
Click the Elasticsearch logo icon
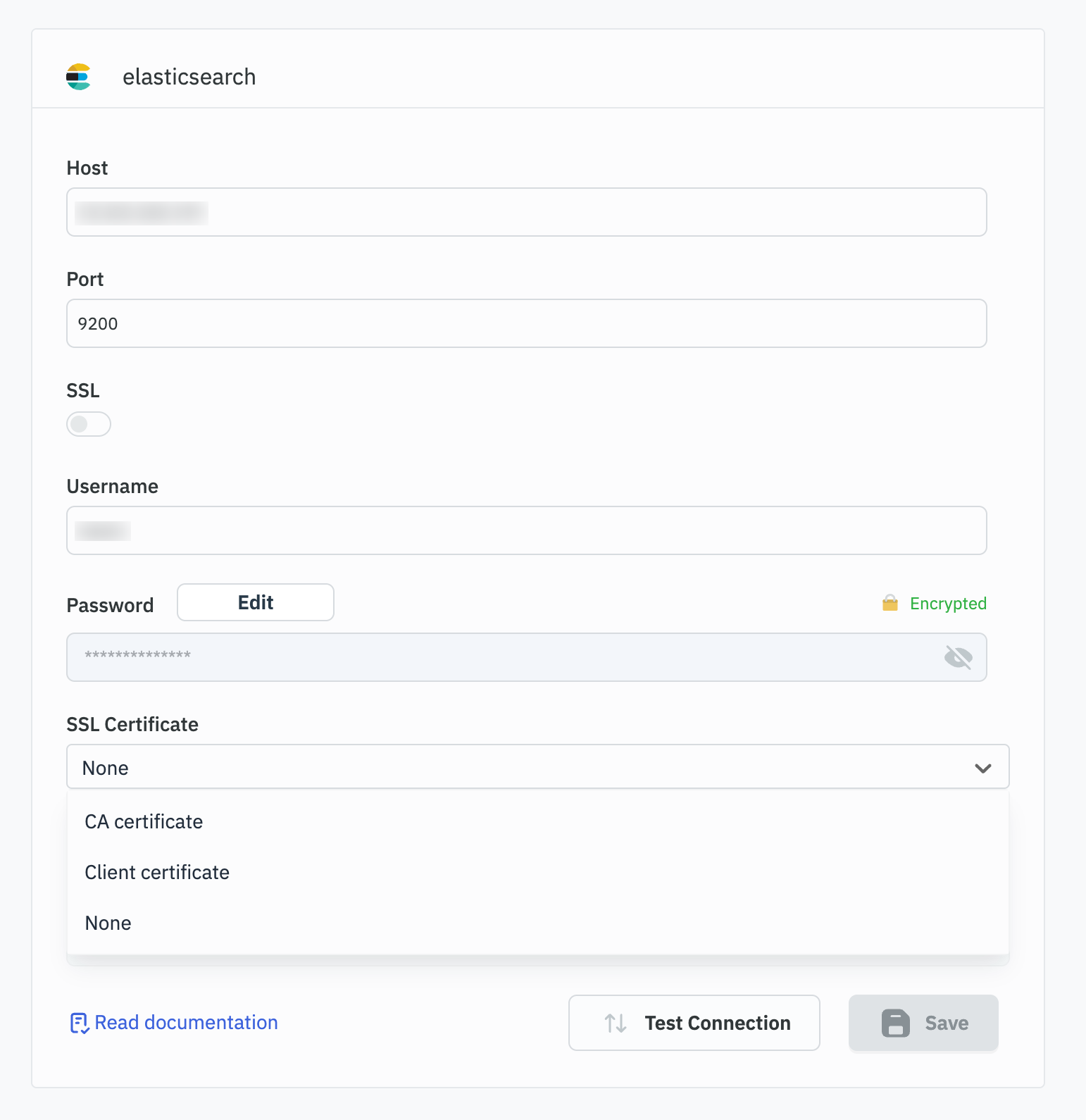[x=79, y=77]
